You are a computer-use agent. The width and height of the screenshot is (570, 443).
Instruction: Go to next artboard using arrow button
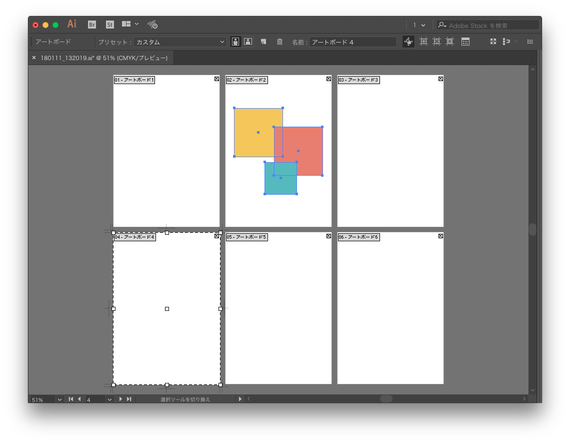(x=120, y=399)
